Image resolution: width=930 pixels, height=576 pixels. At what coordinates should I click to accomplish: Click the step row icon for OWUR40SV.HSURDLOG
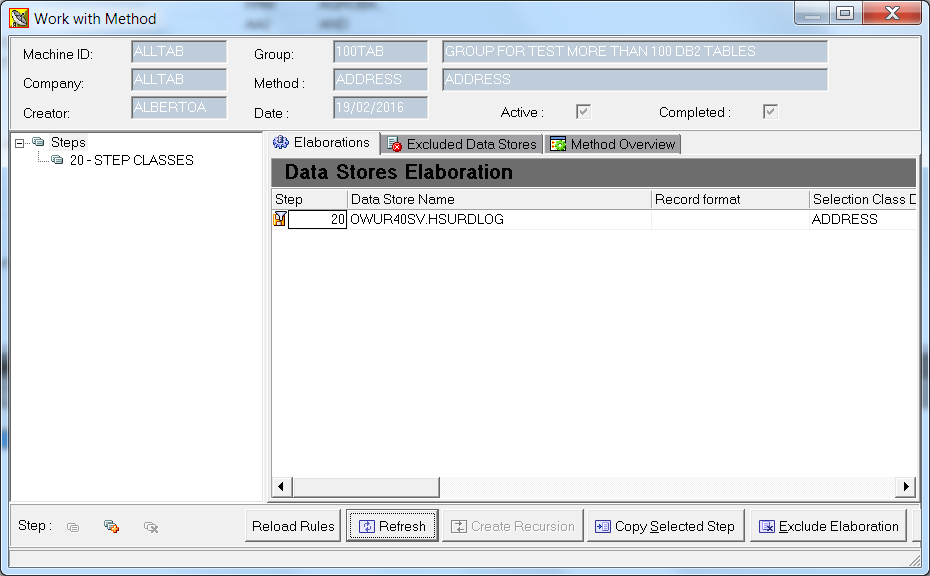pyautogui.click(x=280, y=218)
